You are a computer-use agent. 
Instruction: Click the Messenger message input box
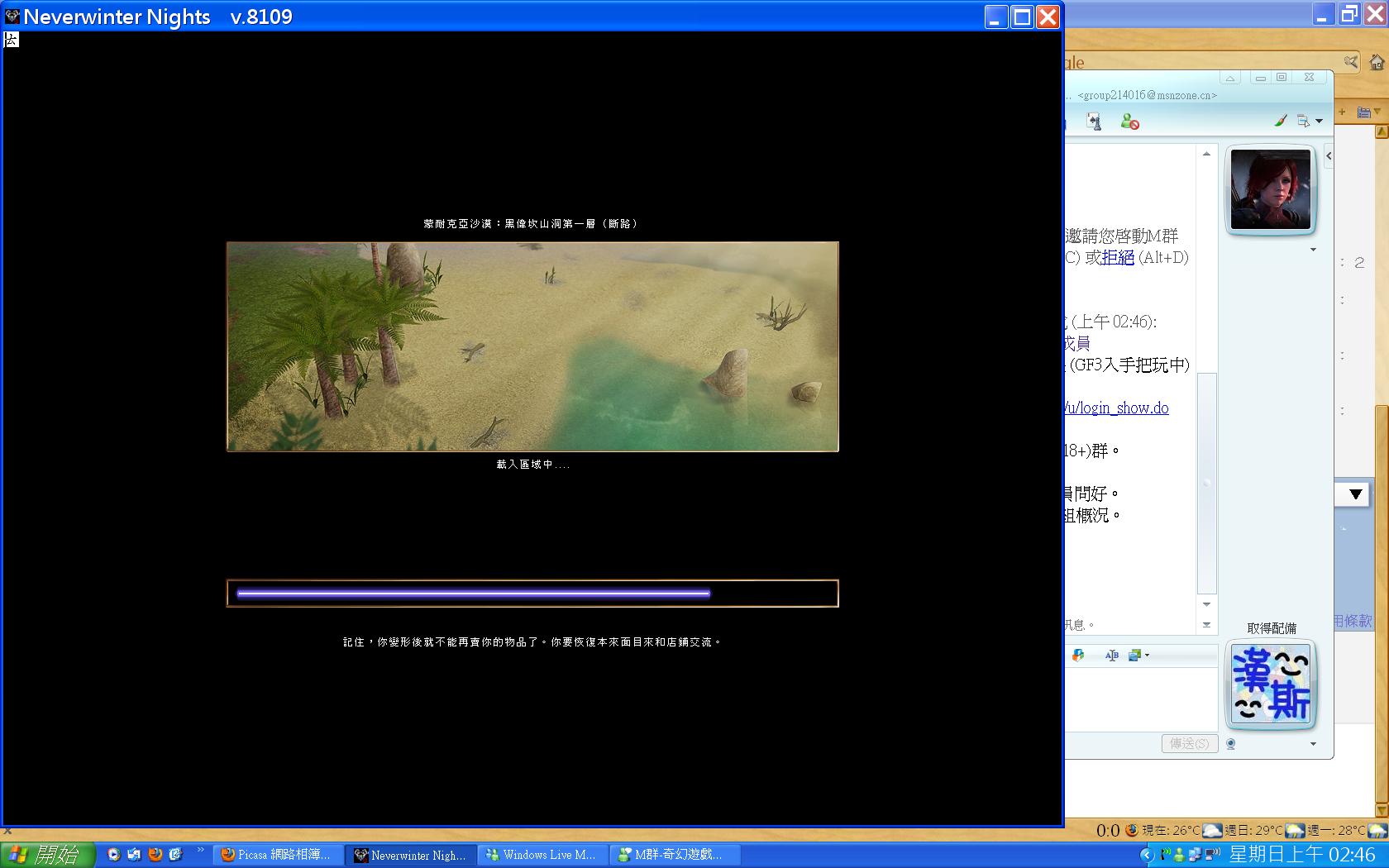[x=1141, y=699]
